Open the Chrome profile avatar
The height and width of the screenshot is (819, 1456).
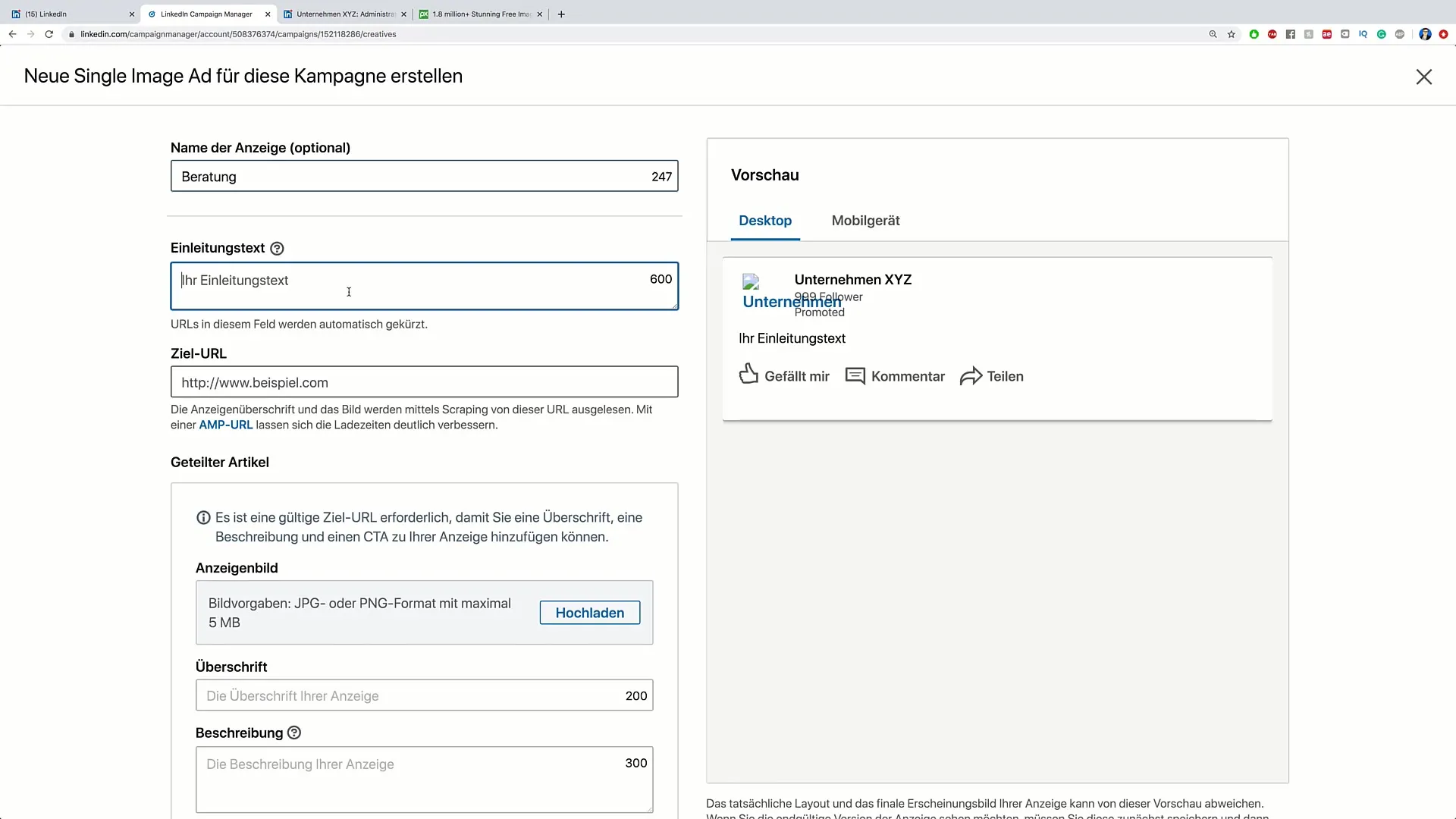(1424, 34)
